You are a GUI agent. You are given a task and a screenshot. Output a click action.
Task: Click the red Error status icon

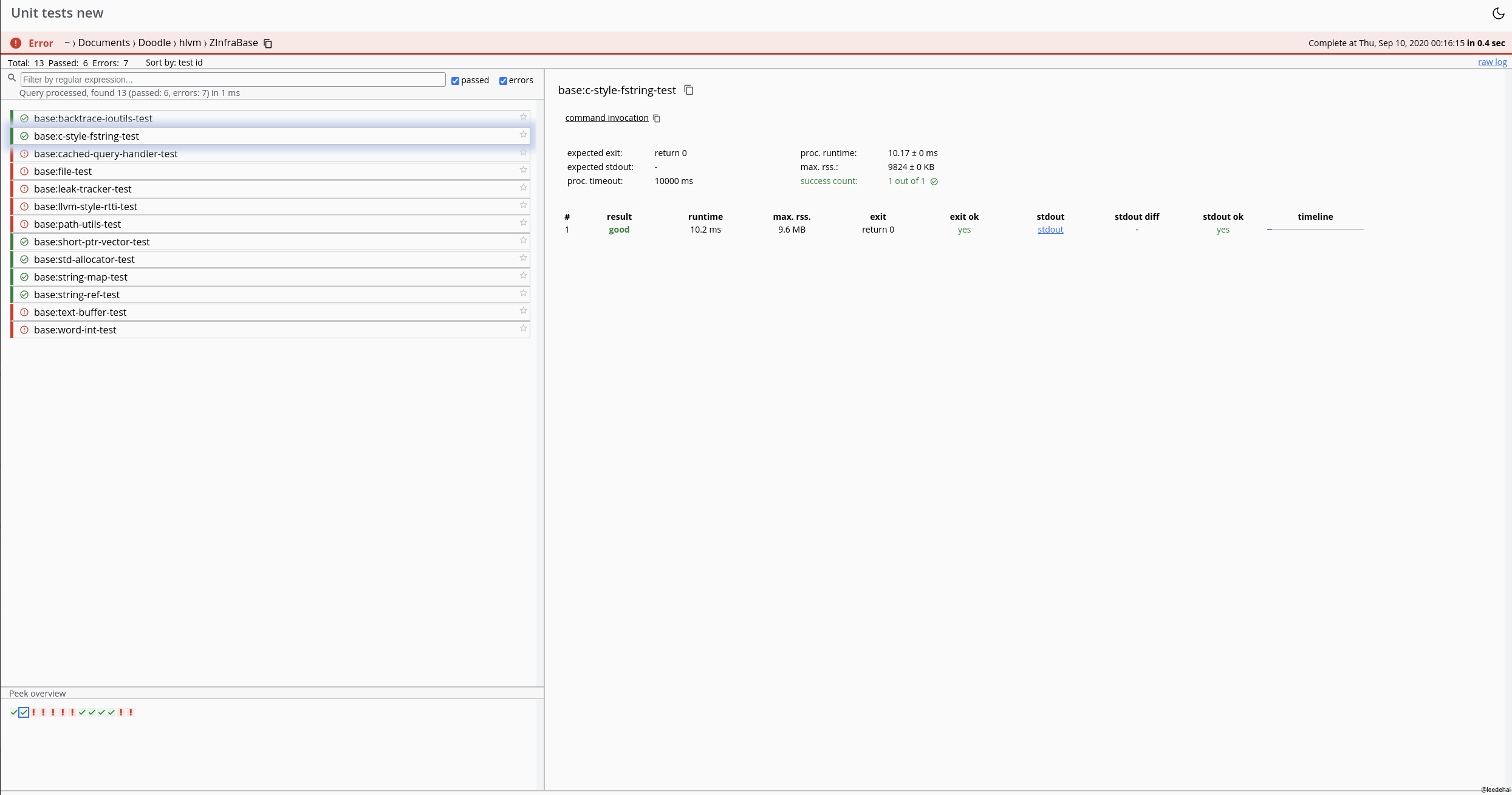point(16,43)
